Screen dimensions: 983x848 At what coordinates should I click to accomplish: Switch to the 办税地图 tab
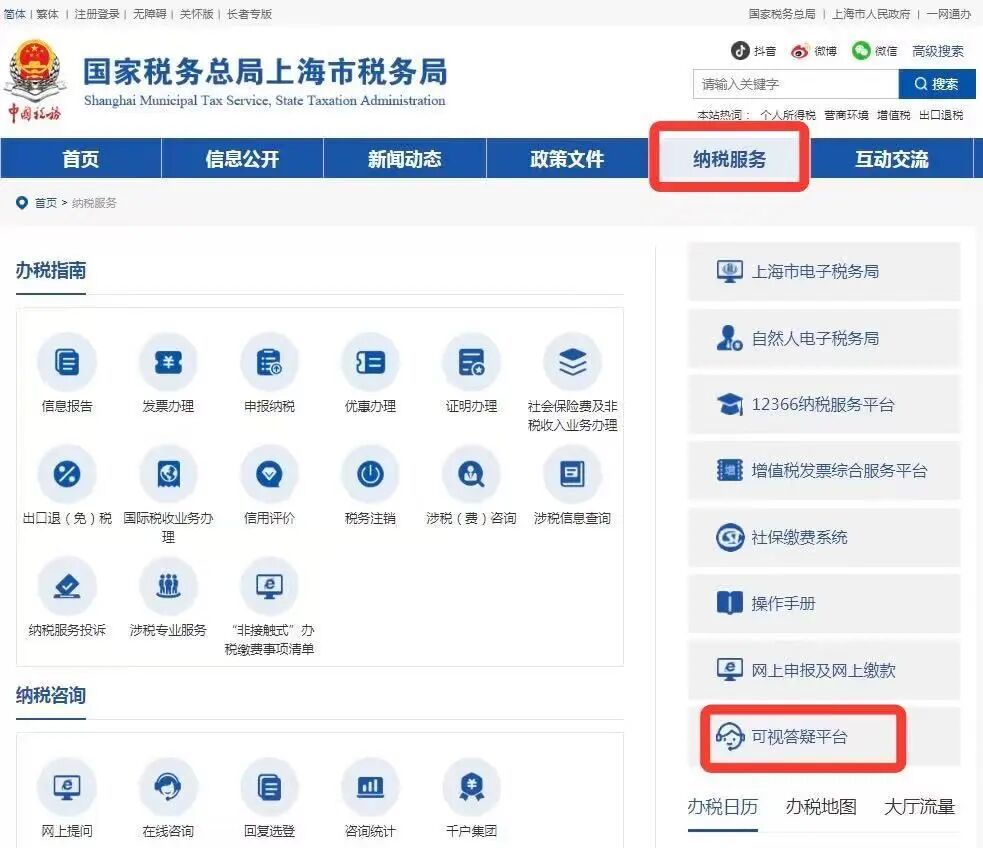click(820, 807)
